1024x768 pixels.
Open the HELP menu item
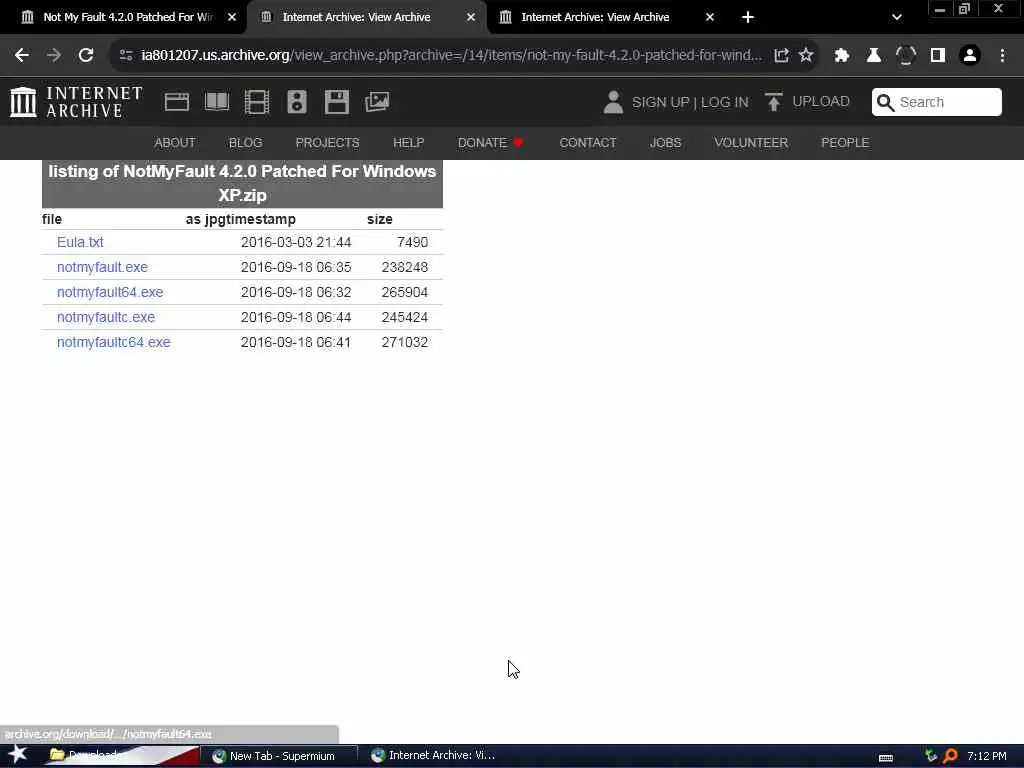pos(408,142)
